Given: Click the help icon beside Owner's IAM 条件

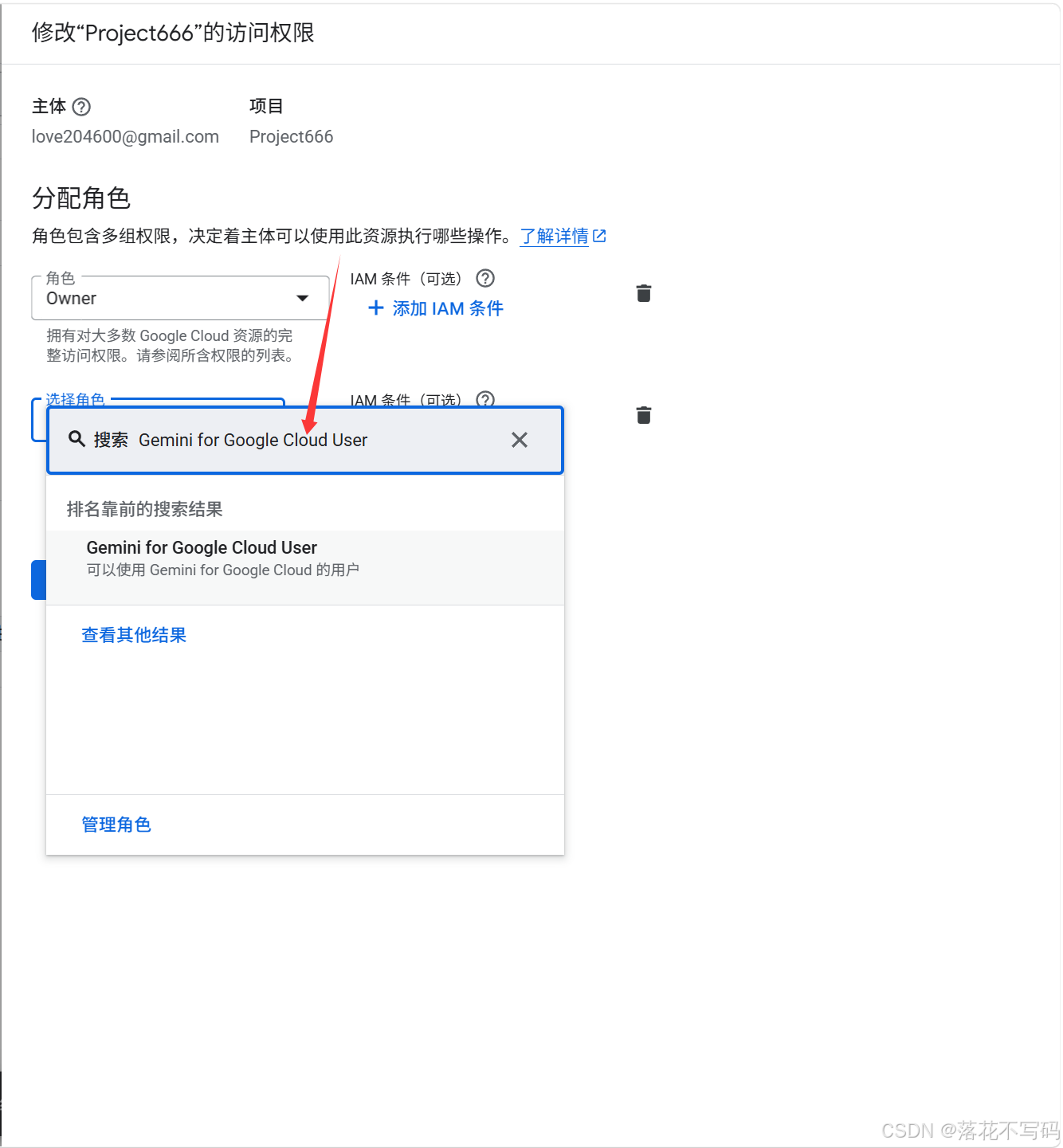Looking at the screenshot, I should [485, 278].
